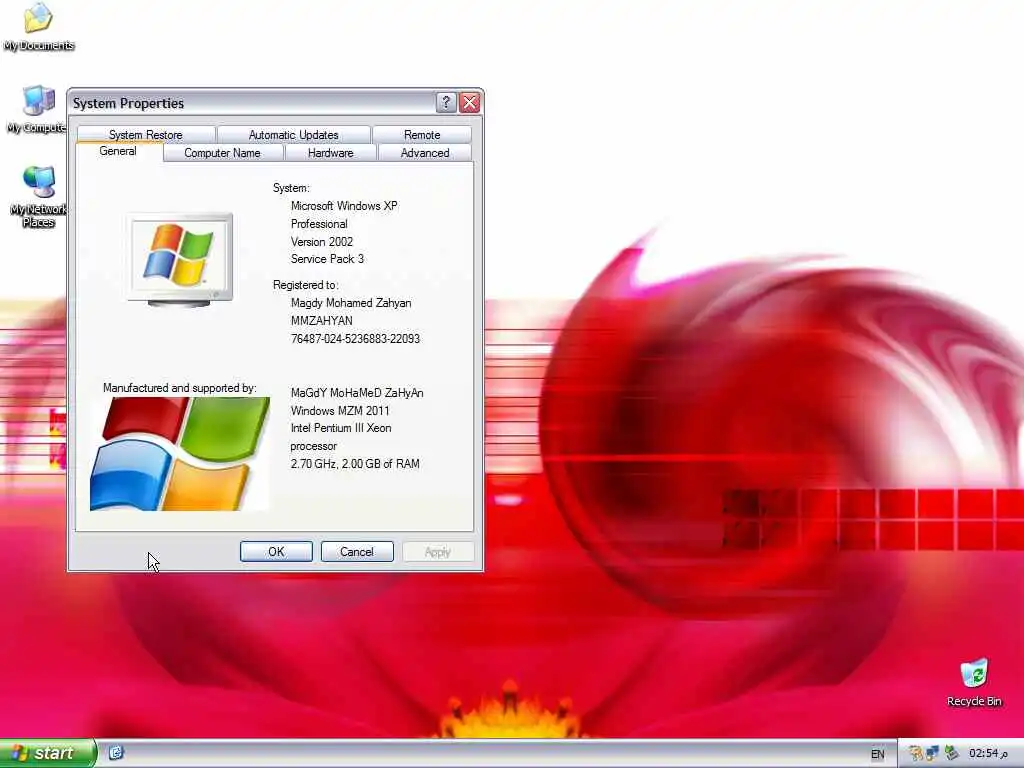Viewport: 1024px width, 768px height.
Task: Click the 'System:' heading label
Action: (x=291, y=188)
